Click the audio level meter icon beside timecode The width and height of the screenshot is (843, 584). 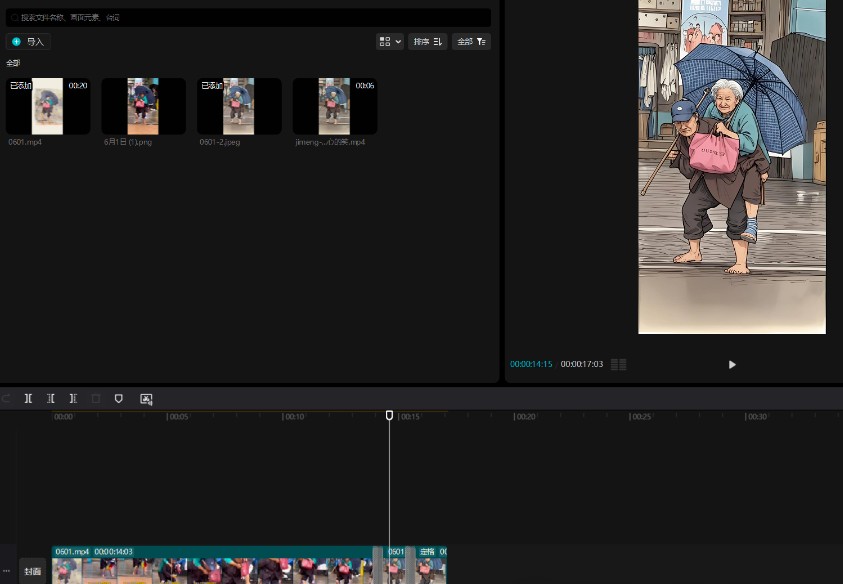pyautogui.click(x=618, y=365)
